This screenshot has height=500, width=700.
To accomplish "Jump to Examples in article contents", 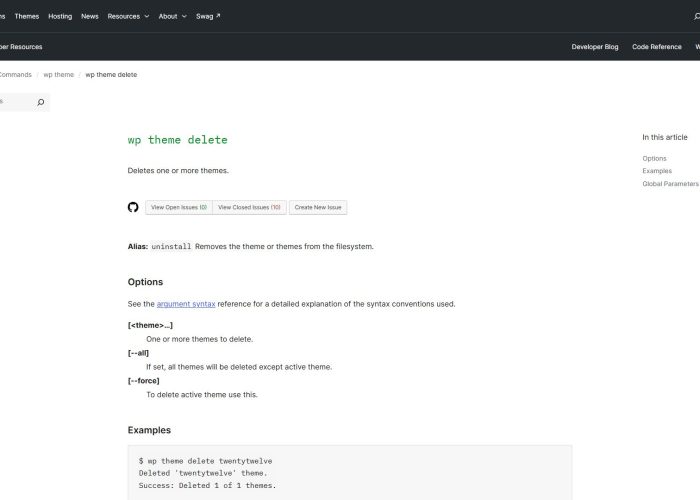I will pyautogui.click(x=657, y=171).
